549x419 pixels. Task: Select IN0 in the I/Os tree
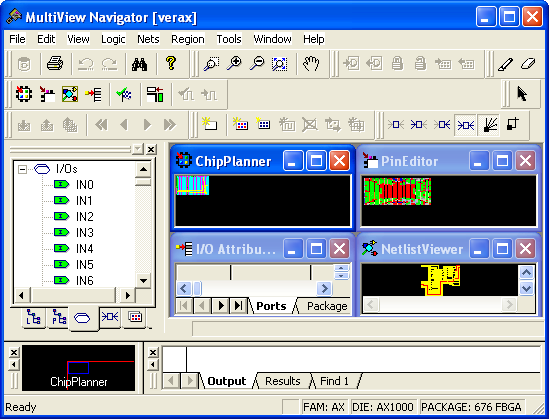click(x=84, y=185)
